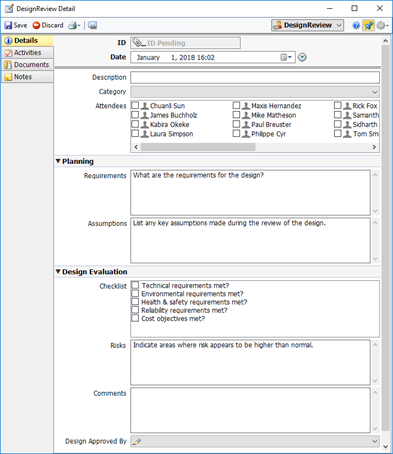Check attendee Maxis Hernandez
This screenshot has height=454, width=393.
[236, 106]
